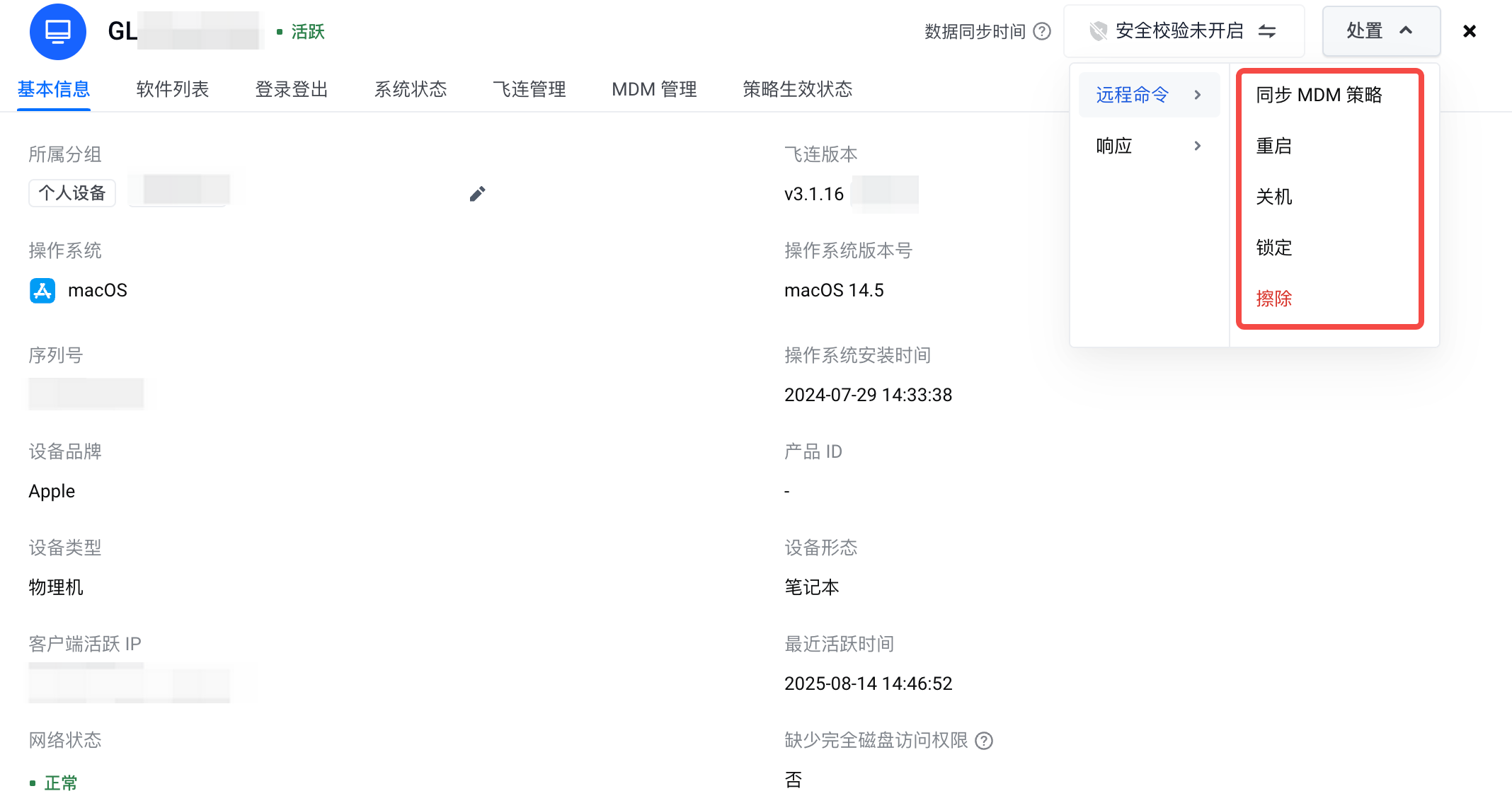Close the device detail panel
The width and height of the screenshot is (1512, 808).
tap(1470, 31)
